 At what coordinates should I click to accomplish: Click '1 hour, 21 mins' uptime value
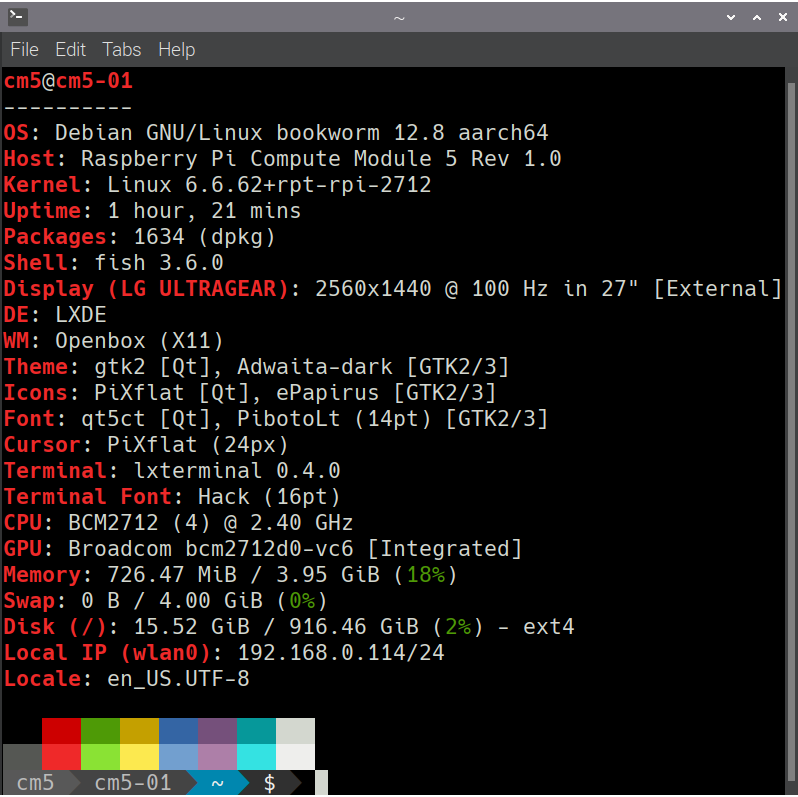click(204, 211)
